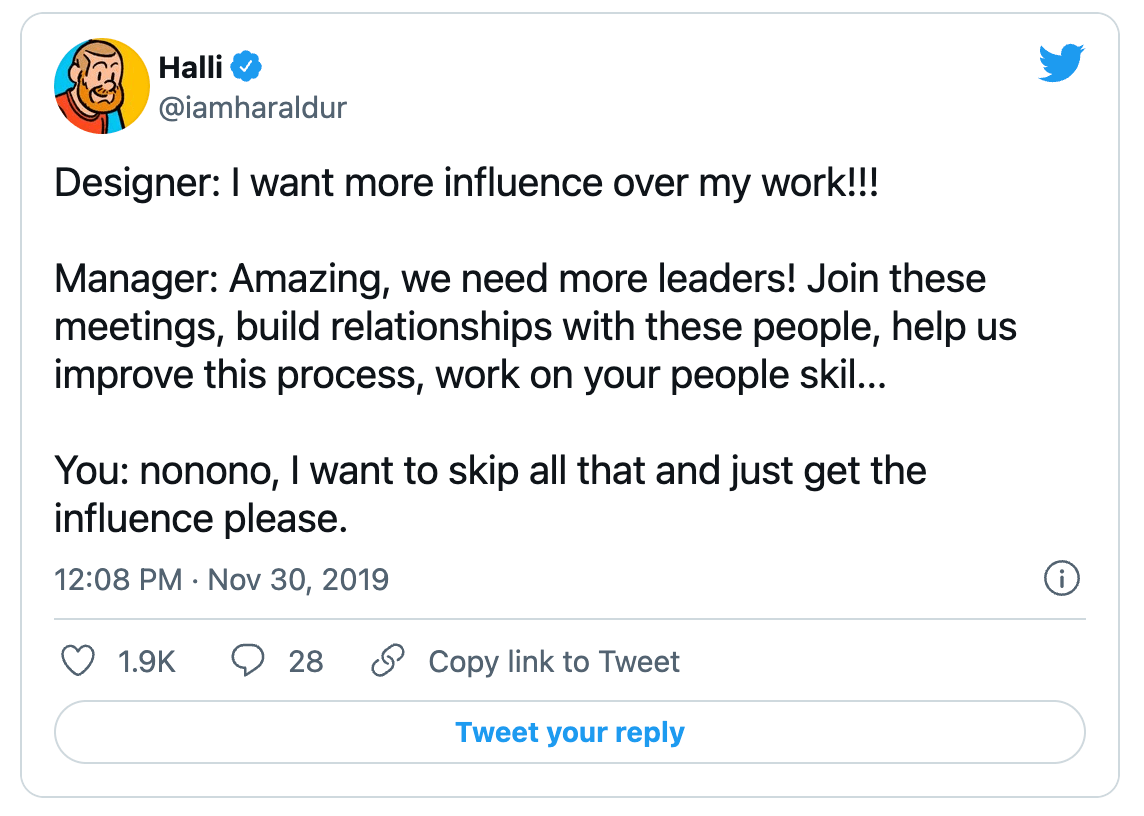The width and height of the screenshot is (1144, 816).
Task: Click Copy link to Tweet
Action: point(554,662)
